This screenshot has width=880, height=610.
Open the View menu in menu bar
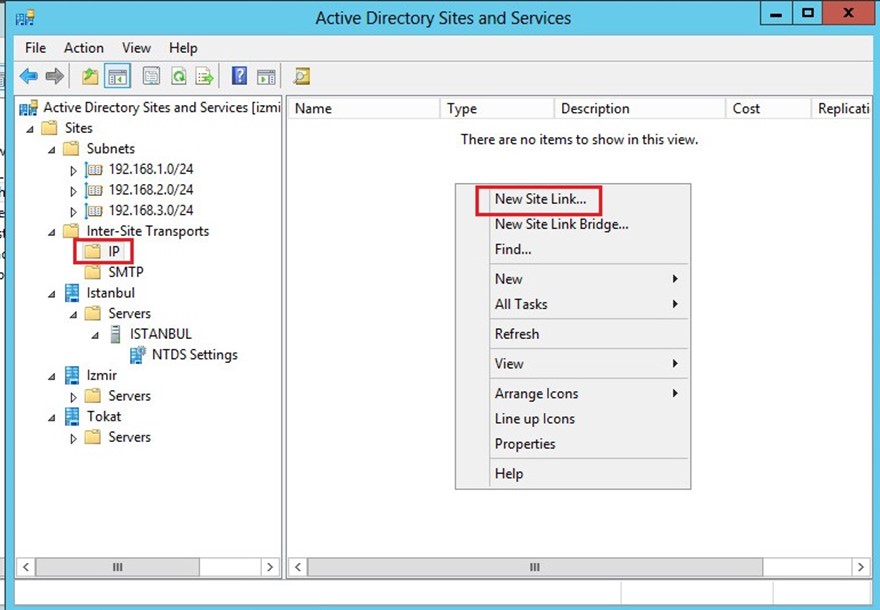coord(136,48)
